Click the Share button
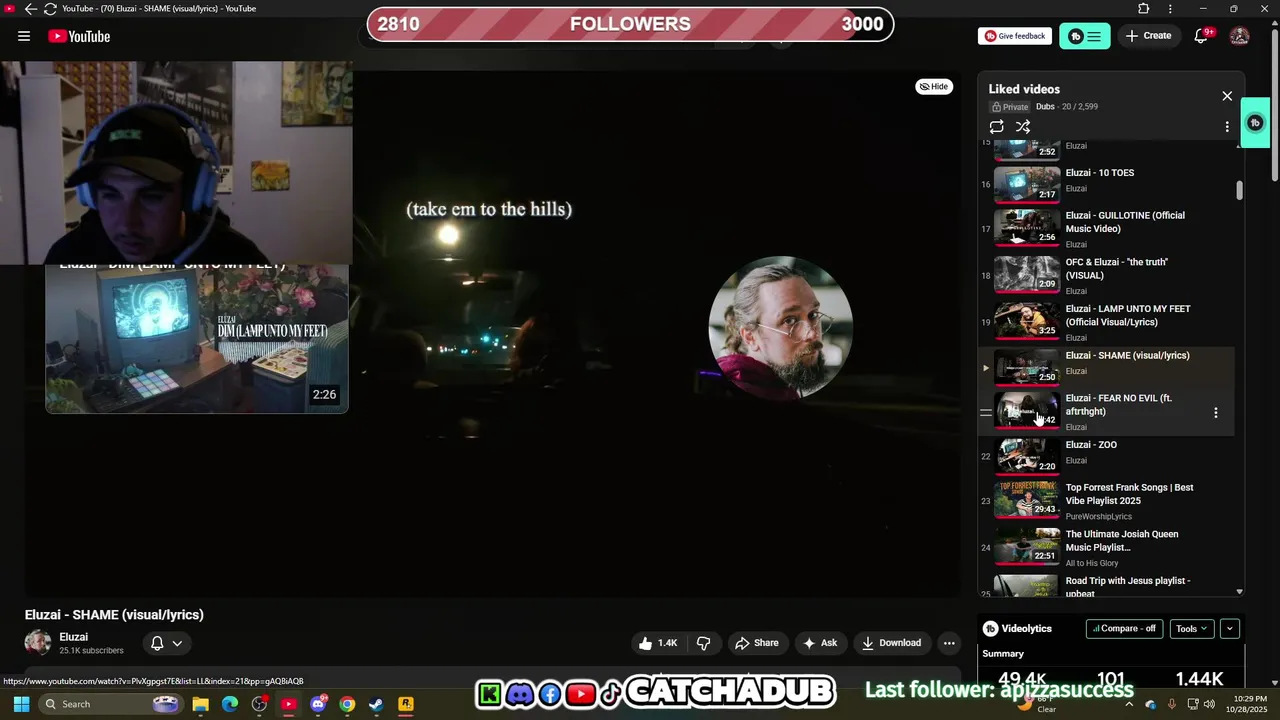The height and width of the screenshot is (720, 1280). point(756,643)
